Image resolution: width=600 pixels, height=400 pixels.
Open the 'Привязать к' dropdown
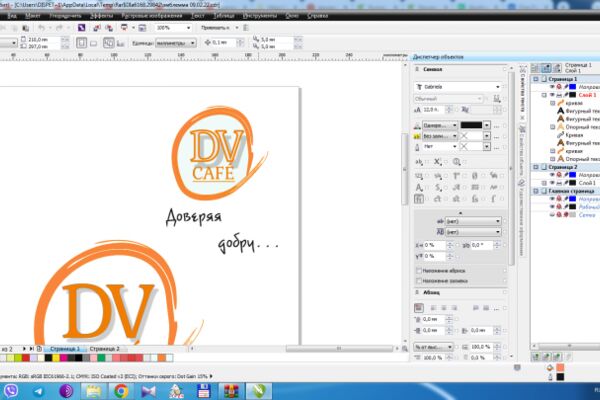click(236, 28)
